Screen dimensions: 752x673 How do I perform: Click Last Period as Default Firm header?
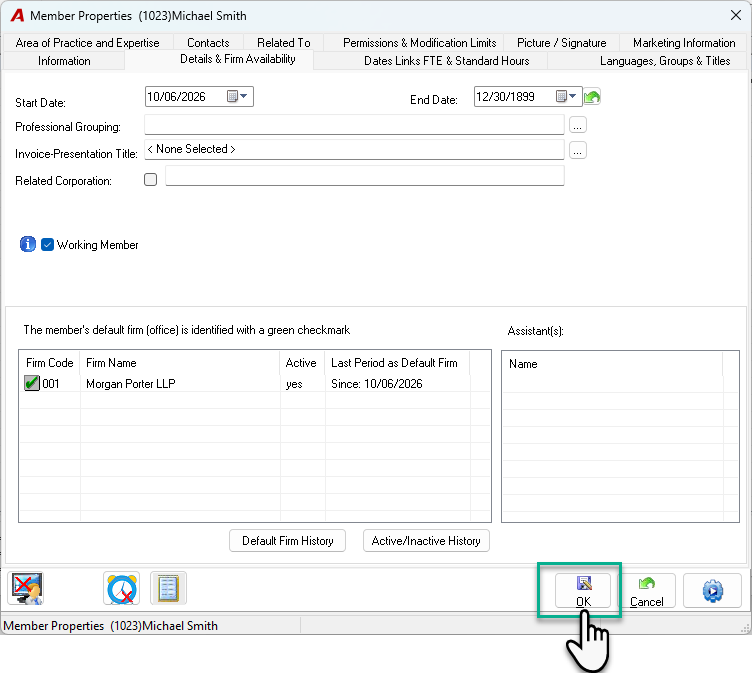click(x=398, y=363)
